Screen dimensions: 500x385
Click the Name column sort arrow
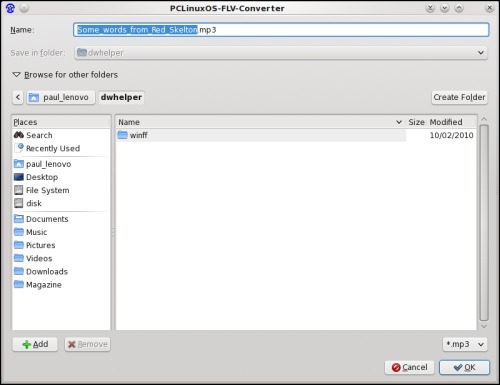tap(399, 122)
